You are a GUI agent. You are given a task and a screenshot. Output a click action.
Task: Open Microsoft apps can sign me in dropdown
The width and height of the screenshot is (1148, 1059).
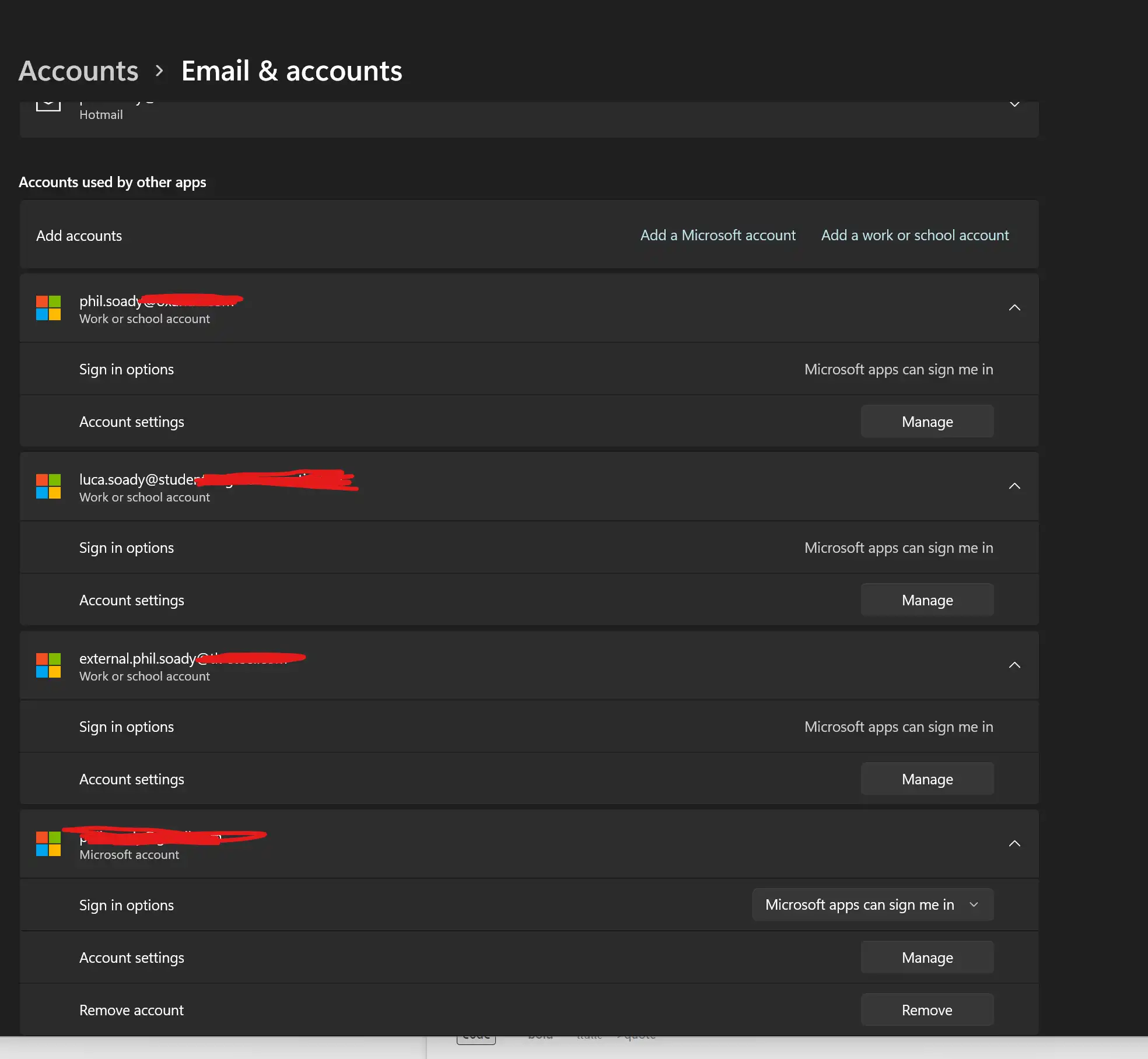[x=873, y=904]
